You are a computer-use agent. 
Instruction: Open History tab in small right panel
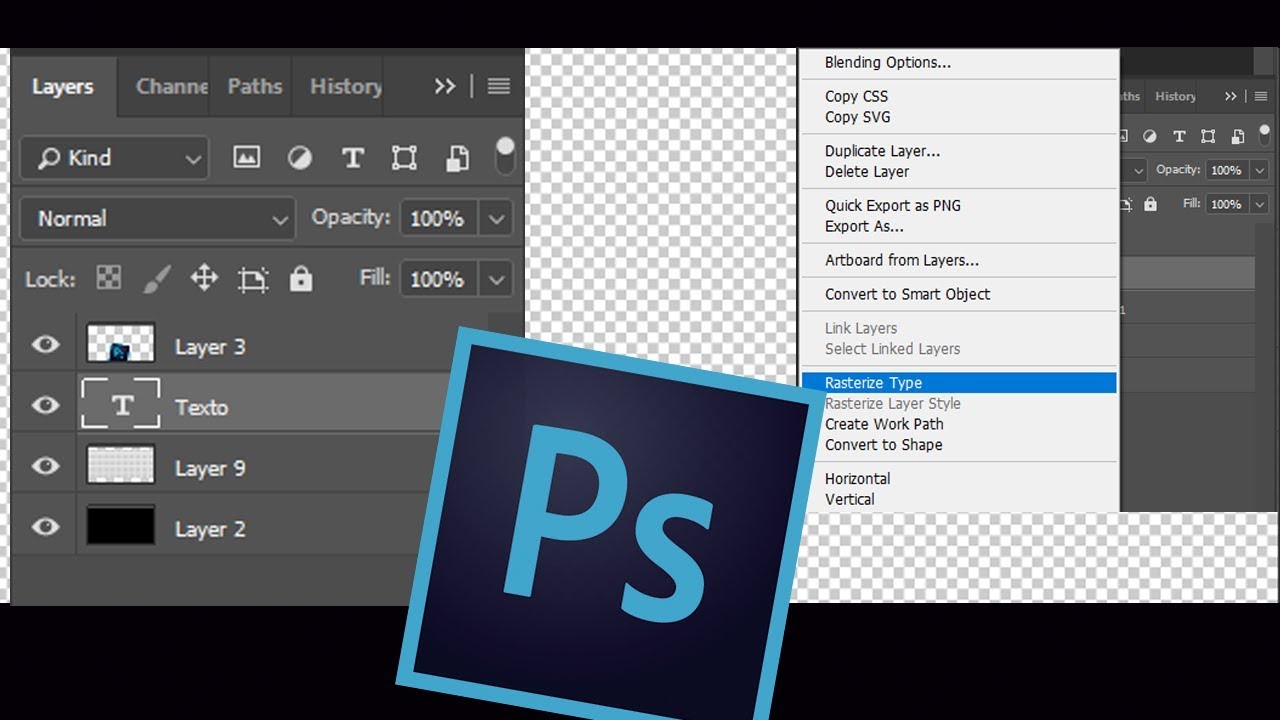pyautogui.click(x=1175, y=96)
